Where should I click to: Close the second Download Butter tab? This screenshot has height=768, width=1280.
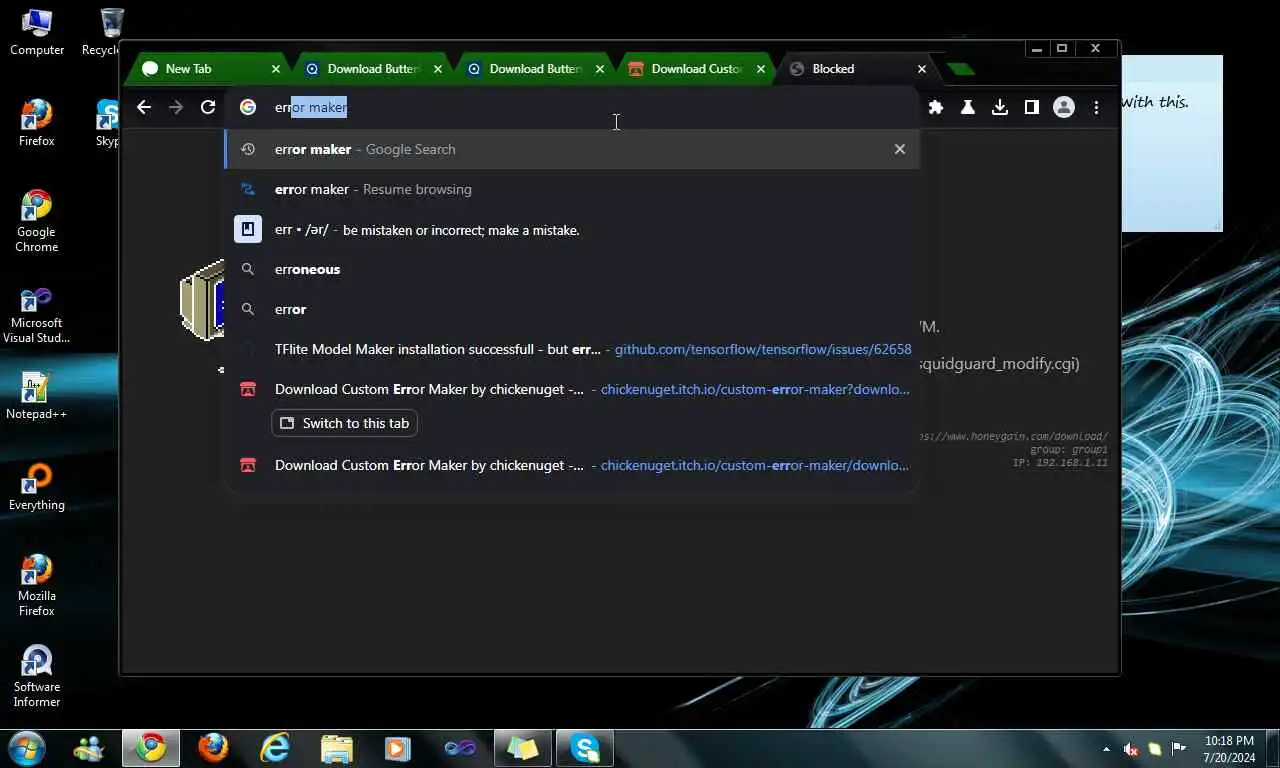[600, 69]
